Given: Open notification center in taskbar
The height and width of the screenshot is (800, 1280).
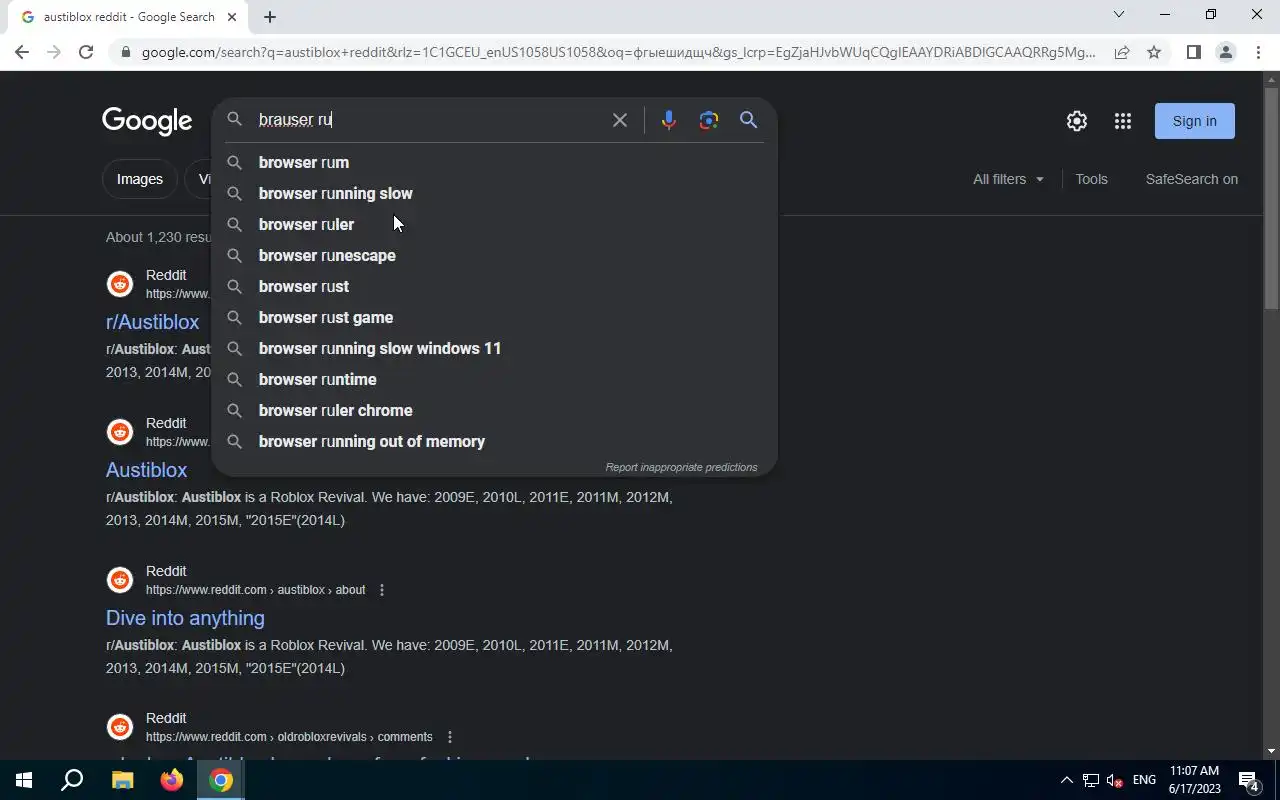Looking at the screenshot, I should pyautogui.click(x=1249, y=781).
